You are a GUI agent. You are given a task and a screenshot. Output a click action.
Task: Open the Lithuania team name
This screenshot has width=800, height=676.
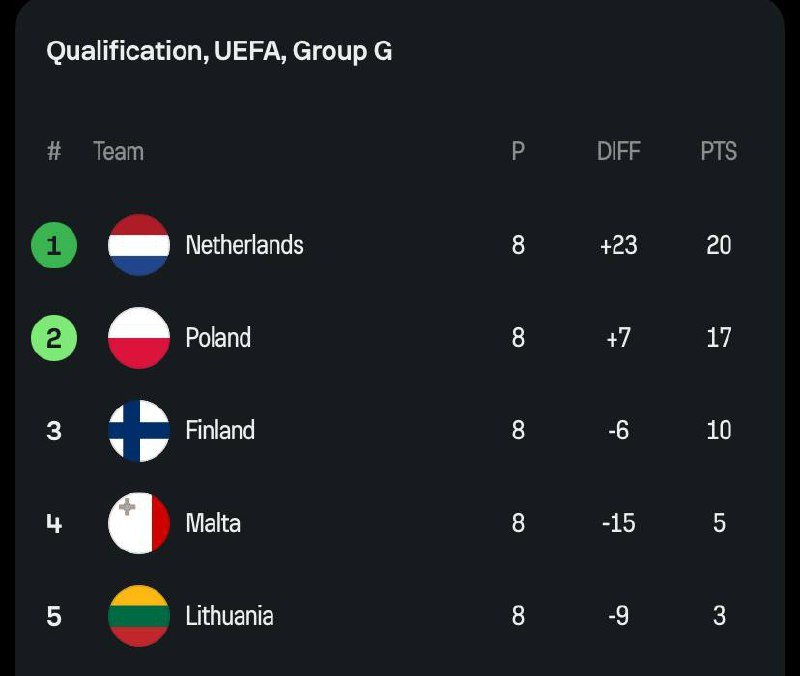click(x=229, y=616)
